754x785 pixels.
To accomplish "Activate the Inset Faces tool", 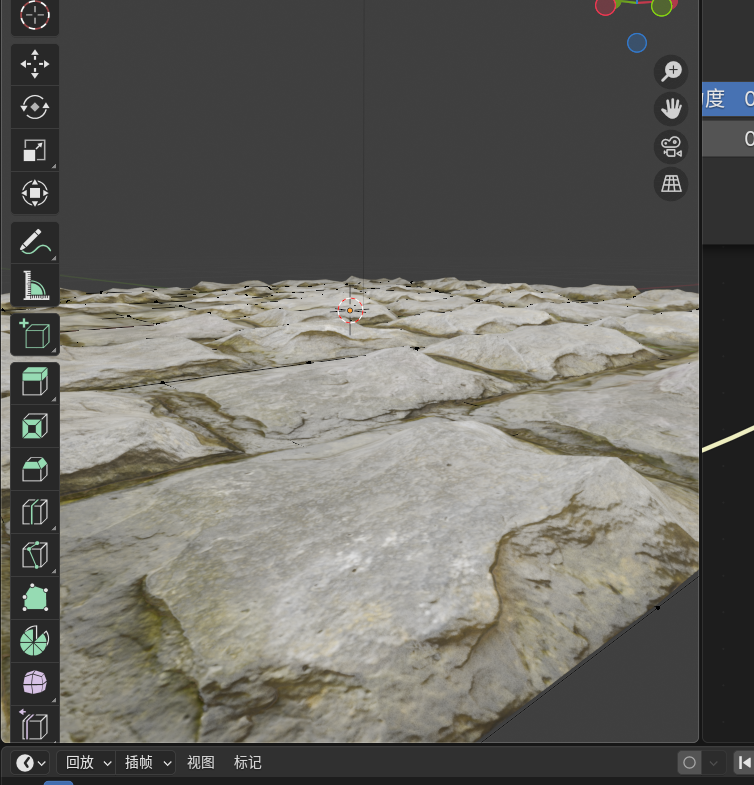I will 35,427.
